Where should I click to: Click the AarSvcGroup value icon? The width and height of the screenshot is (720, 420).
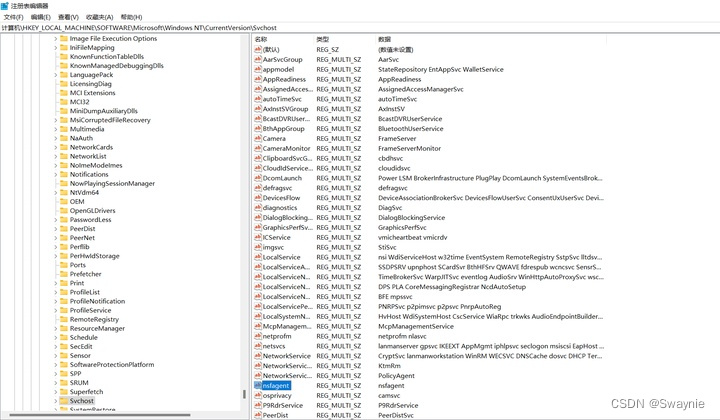pyautogui.click(x=258, y=59)
